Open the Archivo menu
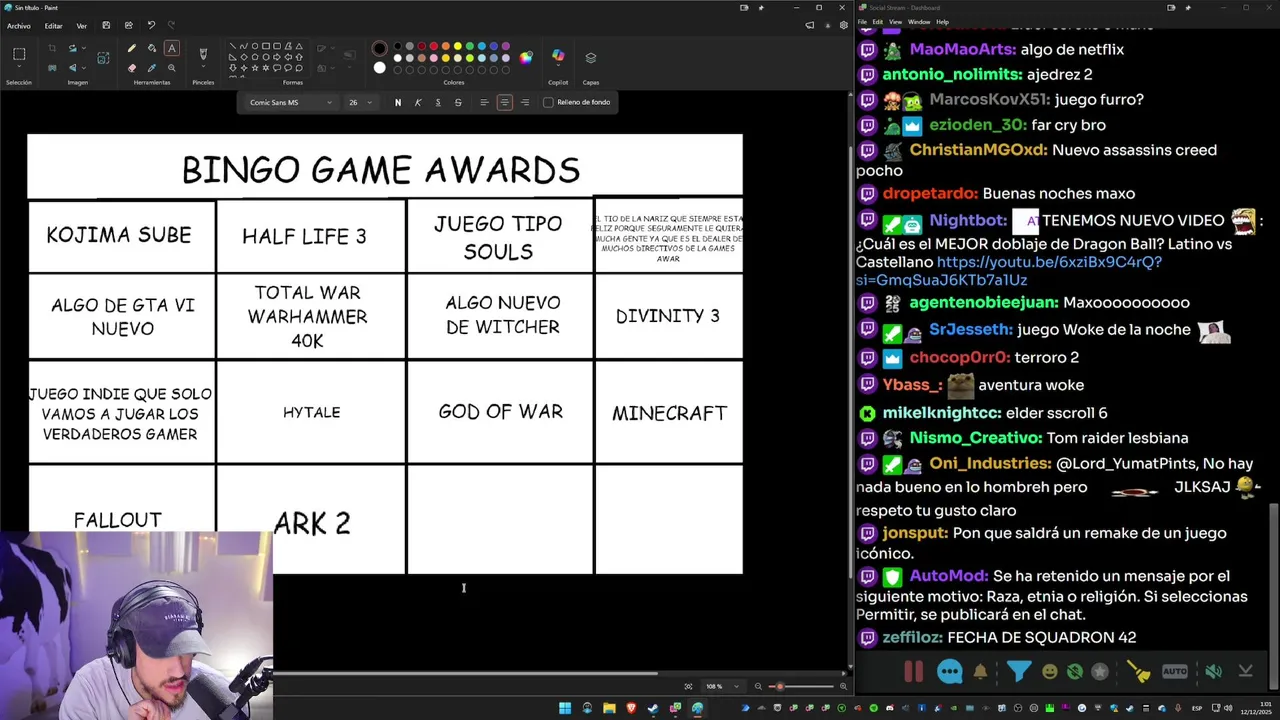Viewport: 1280px width, 720px height. click(18, 26)
